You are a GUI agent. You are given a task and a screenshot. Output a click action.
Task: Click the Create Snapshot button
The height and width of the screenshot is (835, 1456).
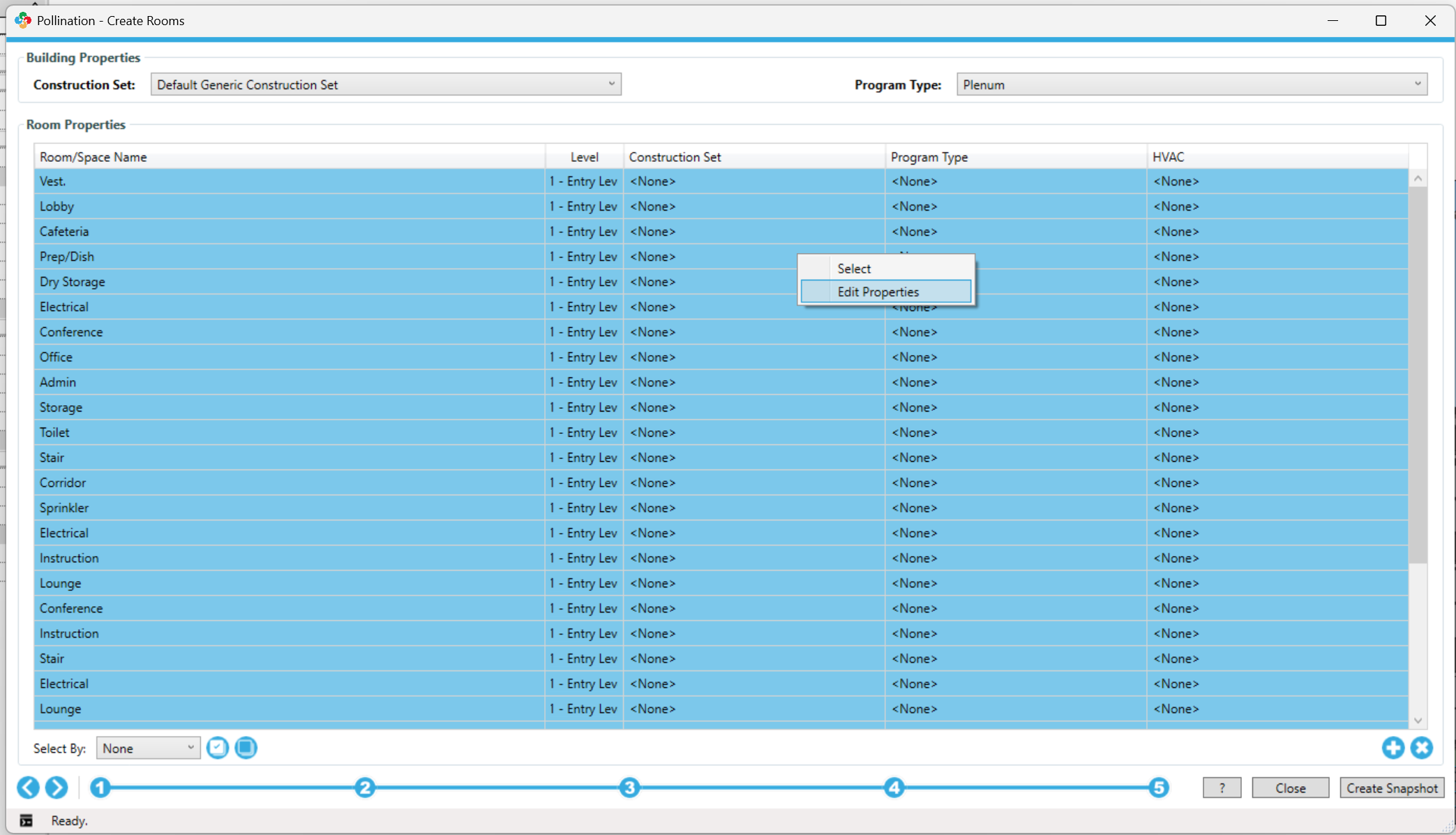1392,788
